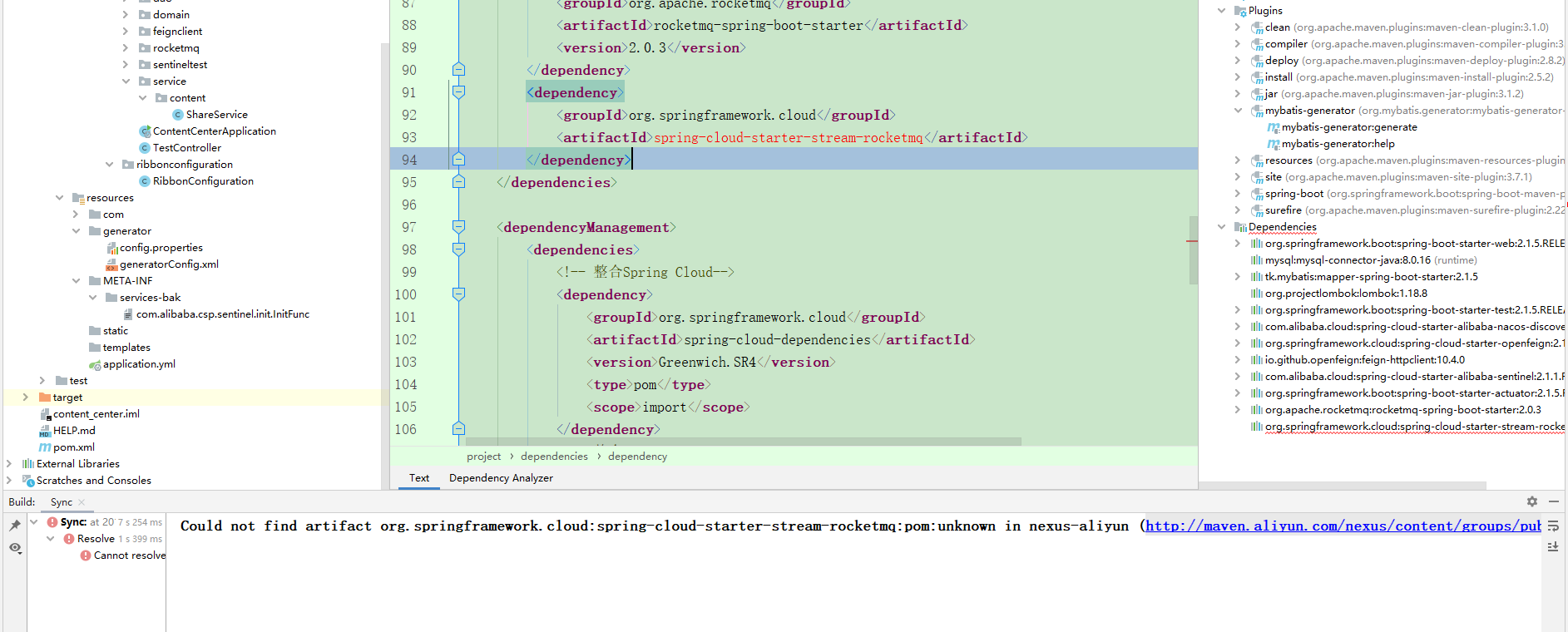Click the fold marker at line 100
The width and height of the screenshot is (1568, 632).
click(x=458, y=294)
